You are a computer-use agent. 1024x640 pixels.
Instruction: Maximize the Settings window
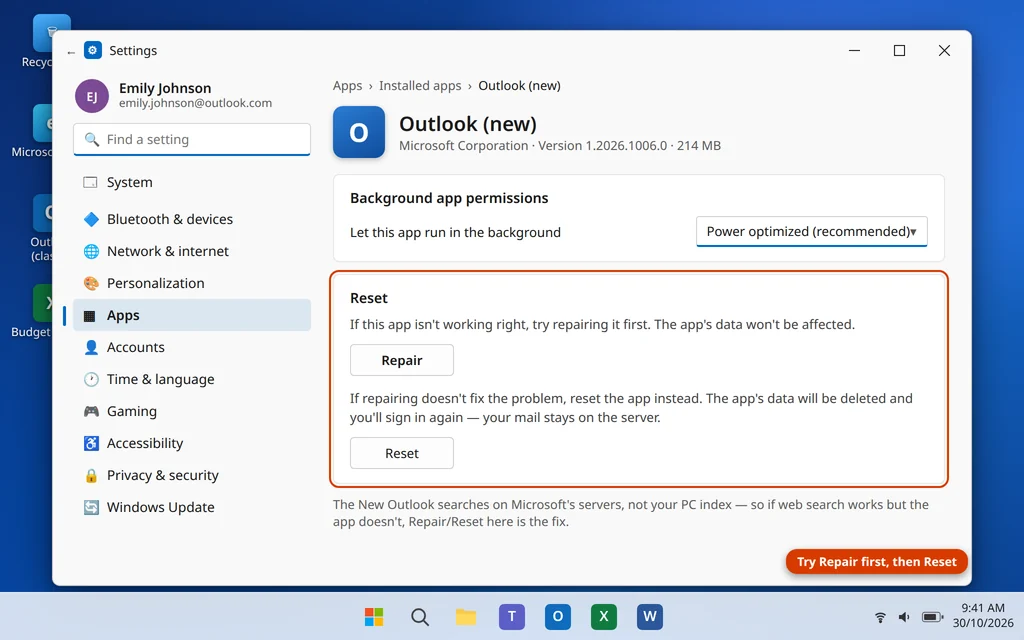[899, 50]
